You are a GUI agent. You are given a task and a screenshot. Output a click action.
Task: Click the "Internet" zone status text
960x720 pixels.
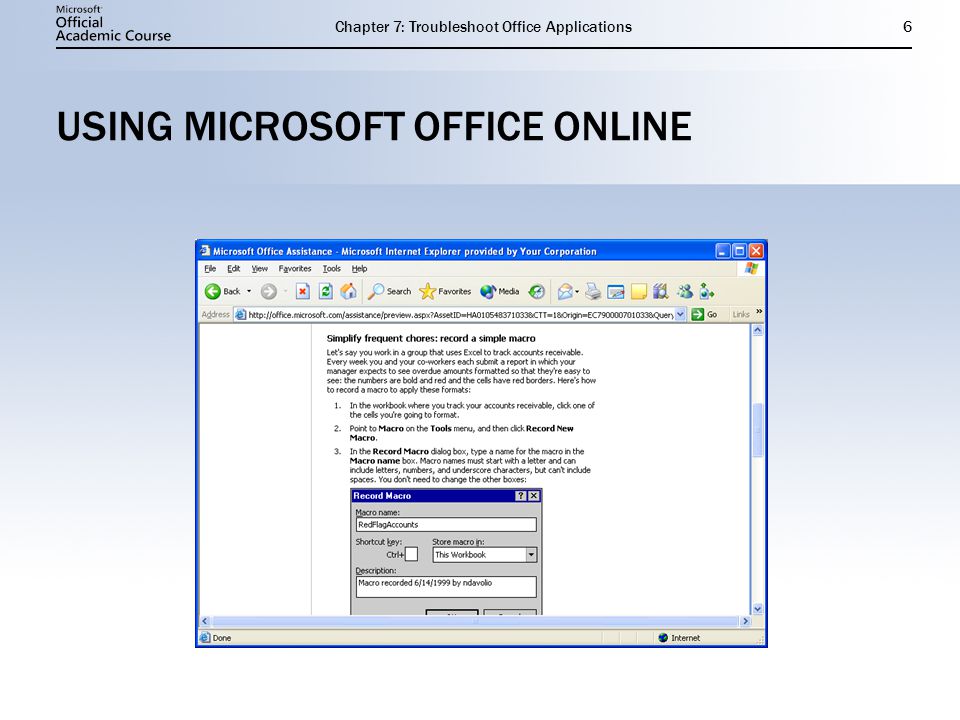tap(685, 638)
